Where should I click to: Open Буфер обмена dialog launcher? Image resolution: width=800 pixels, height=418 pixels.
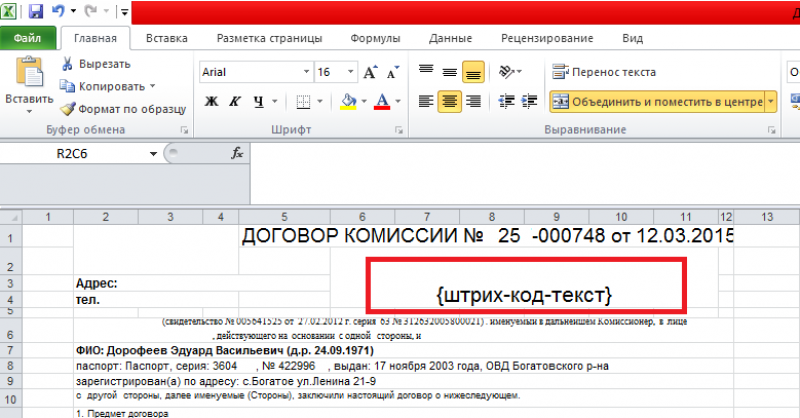184,131
